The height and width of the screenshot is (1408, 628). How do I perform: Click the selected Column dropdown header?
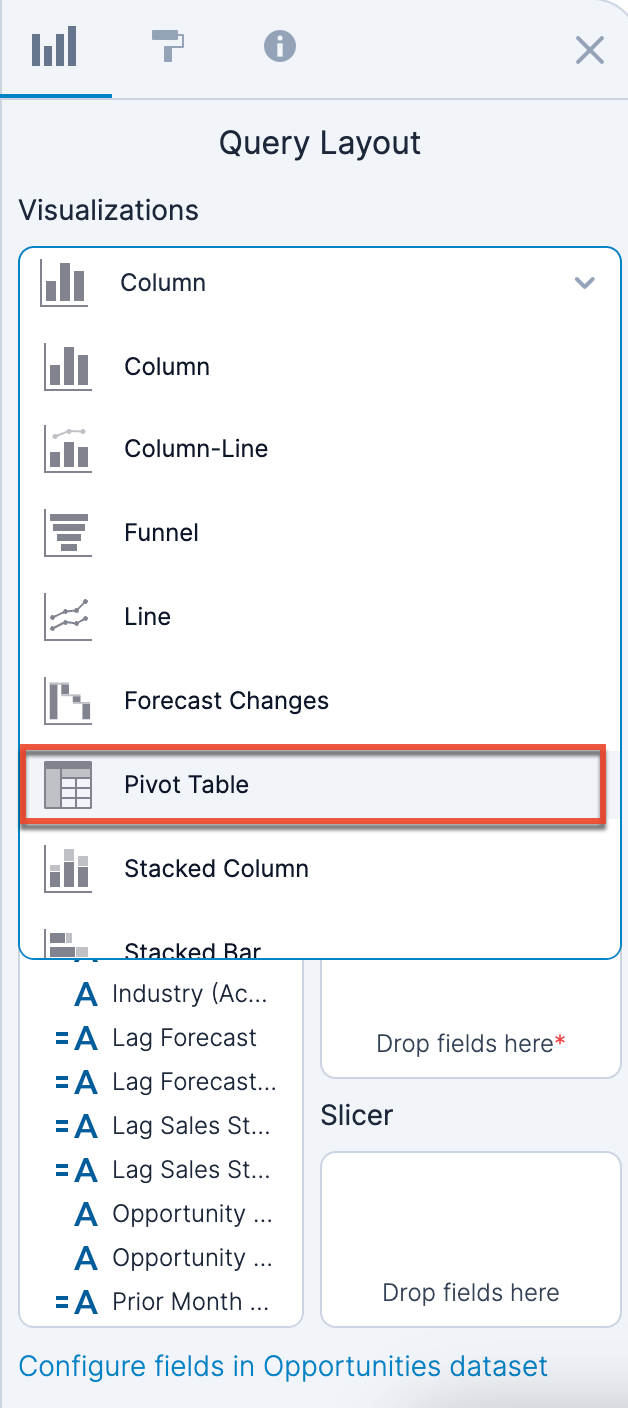(x=320, y=283)
